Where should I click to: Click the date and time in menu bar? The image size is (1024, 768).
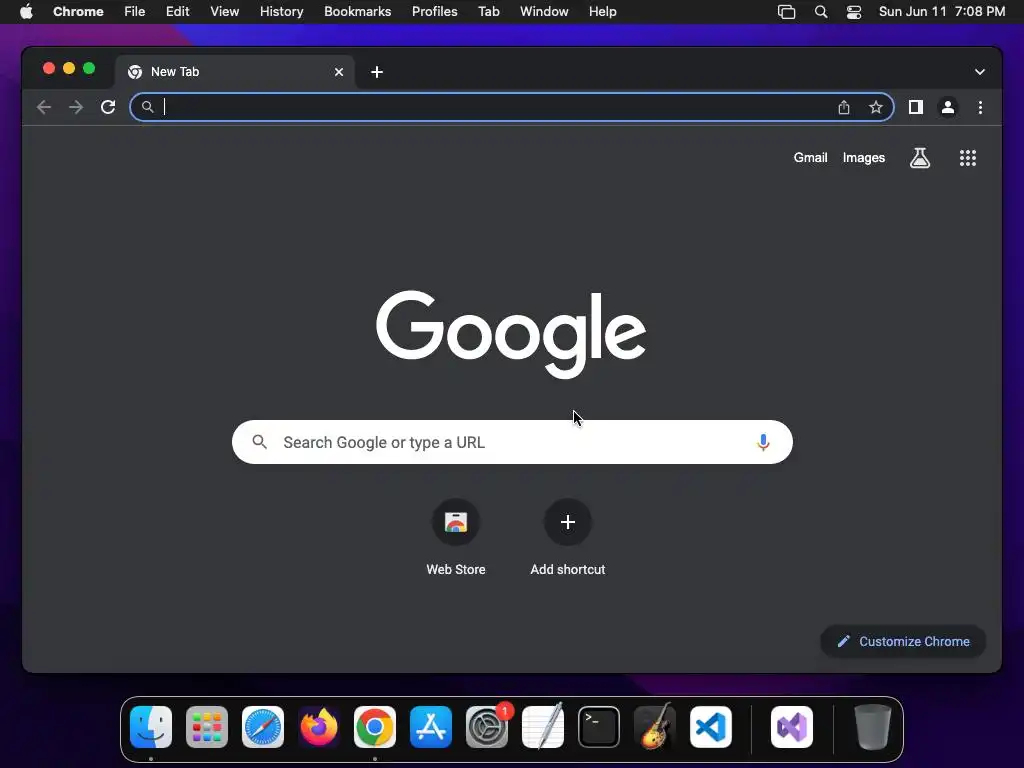tap(942, 12)
